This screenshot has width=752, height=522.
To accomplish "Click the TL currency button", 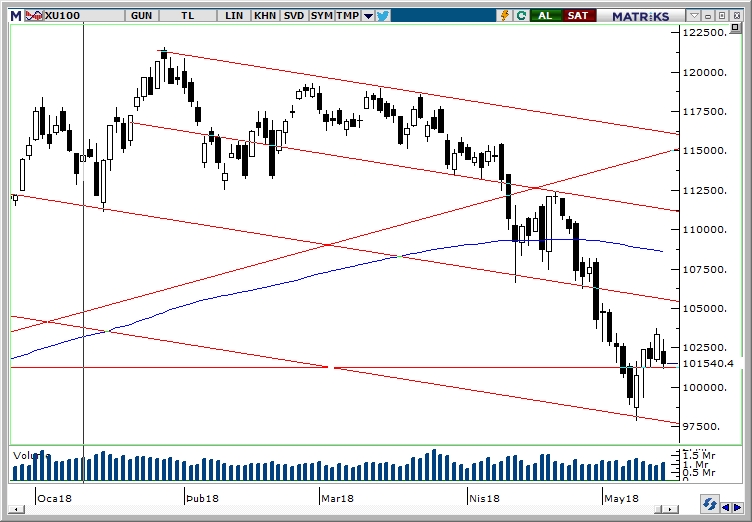I will click(188, 15).
